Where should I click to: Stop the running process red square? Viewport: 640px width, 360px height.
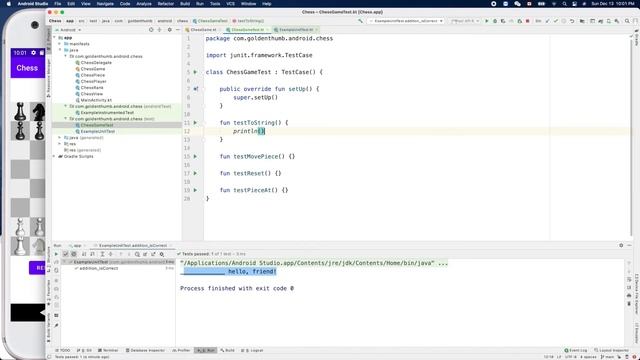click(527, 21)
